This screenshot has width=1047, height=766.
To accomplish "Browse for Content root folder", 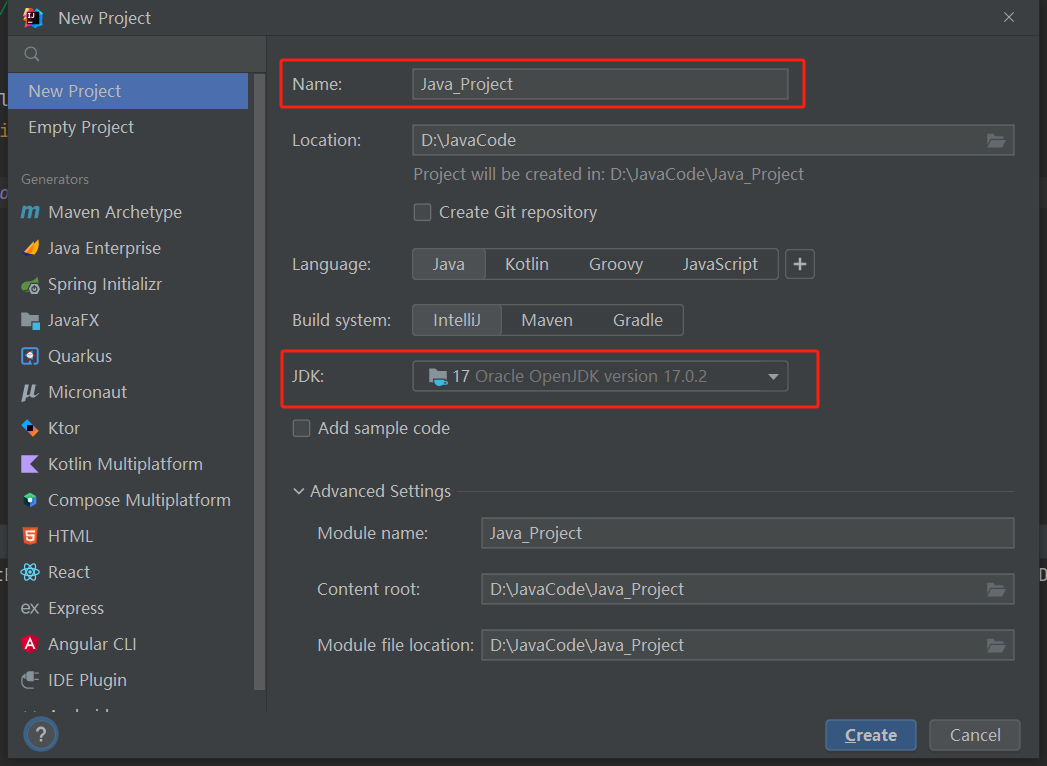I will point(996,590).
